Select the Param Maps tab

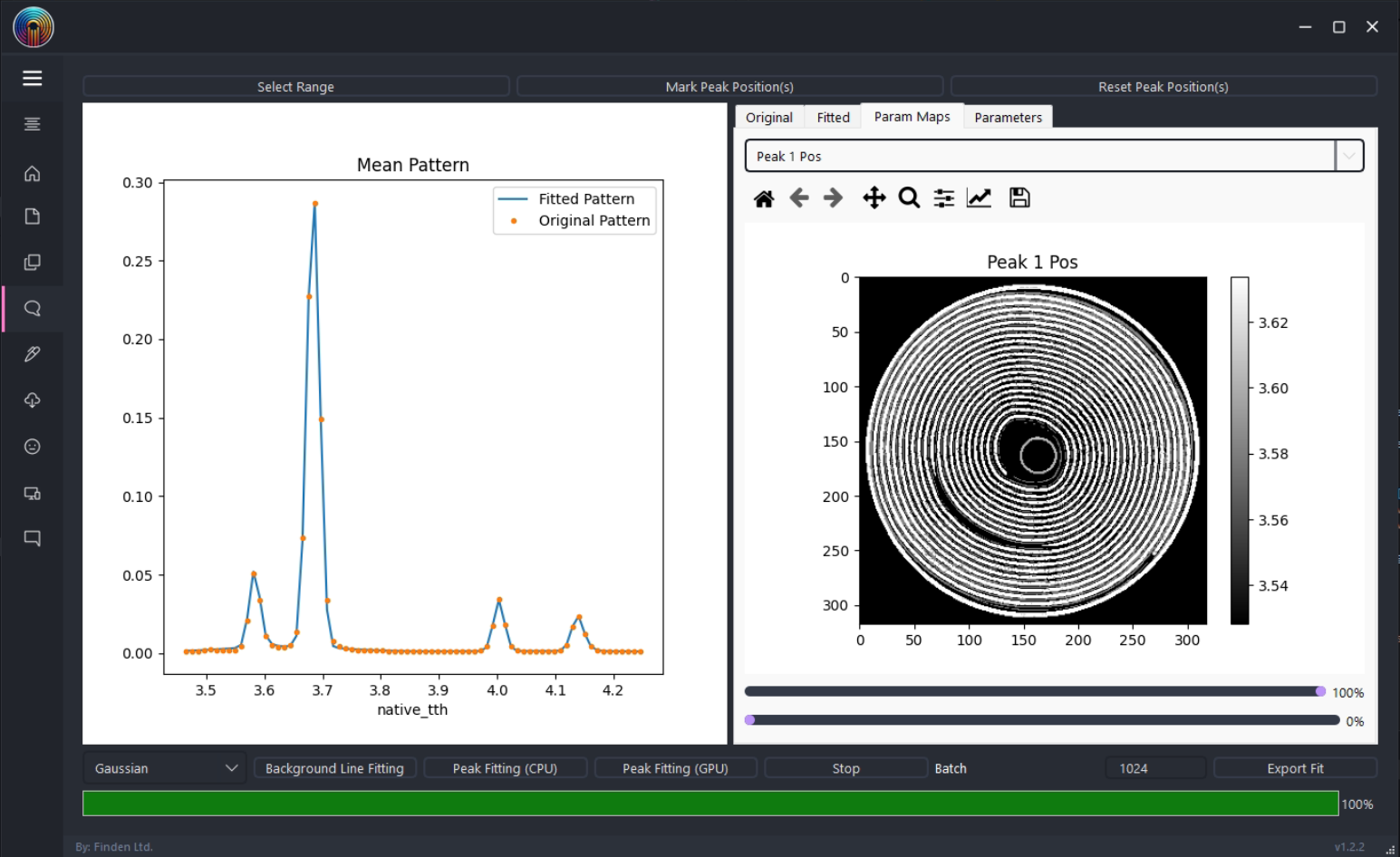(x=912, y=117)
